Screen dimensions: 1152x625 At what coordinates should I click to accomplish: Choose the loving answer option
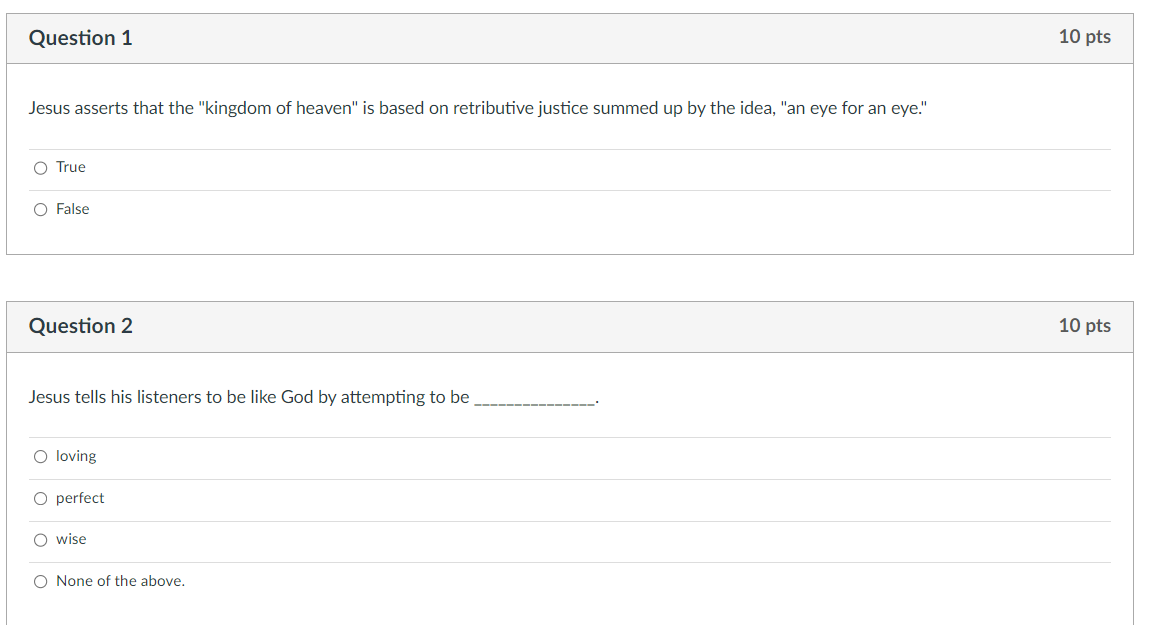tap(40, 456)
